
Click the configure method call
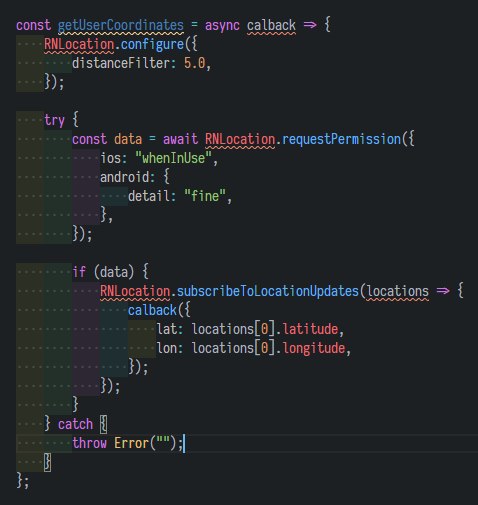[x=152, y=45]
